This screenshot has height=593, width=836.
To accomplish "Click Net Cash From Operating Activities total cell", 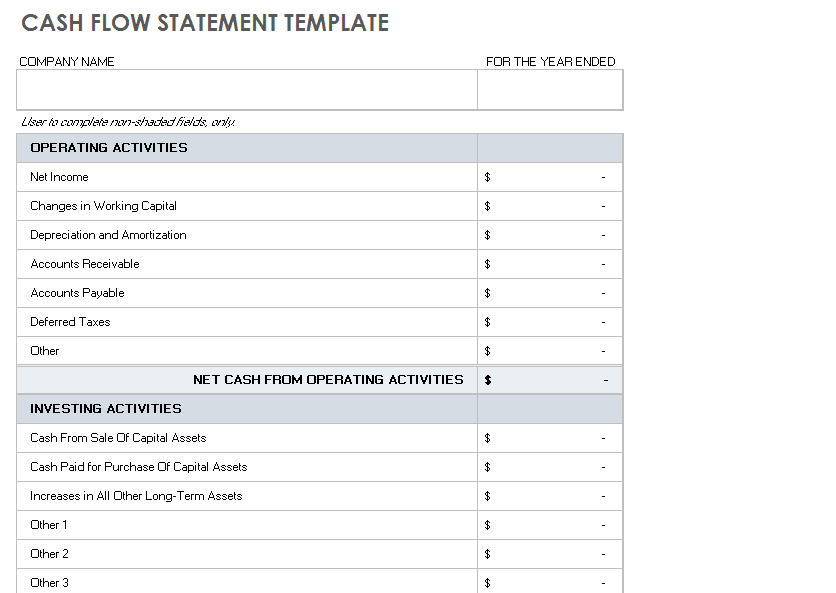I will click(550, 380).
